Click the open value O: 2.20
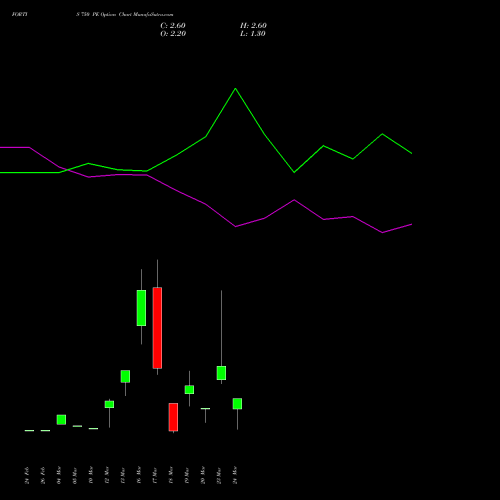 [x=173, y=34]
